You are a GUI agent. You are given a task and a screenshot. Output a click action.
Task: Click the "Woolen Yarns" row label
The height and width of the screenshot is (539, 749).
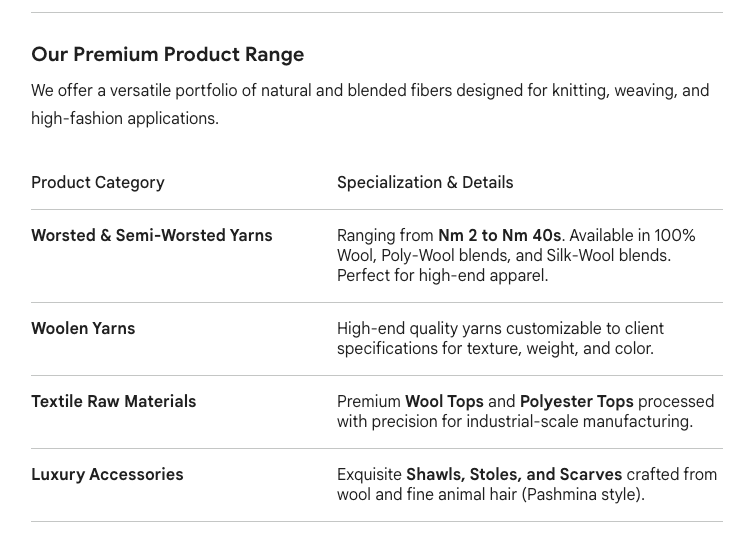click(83, 329)
